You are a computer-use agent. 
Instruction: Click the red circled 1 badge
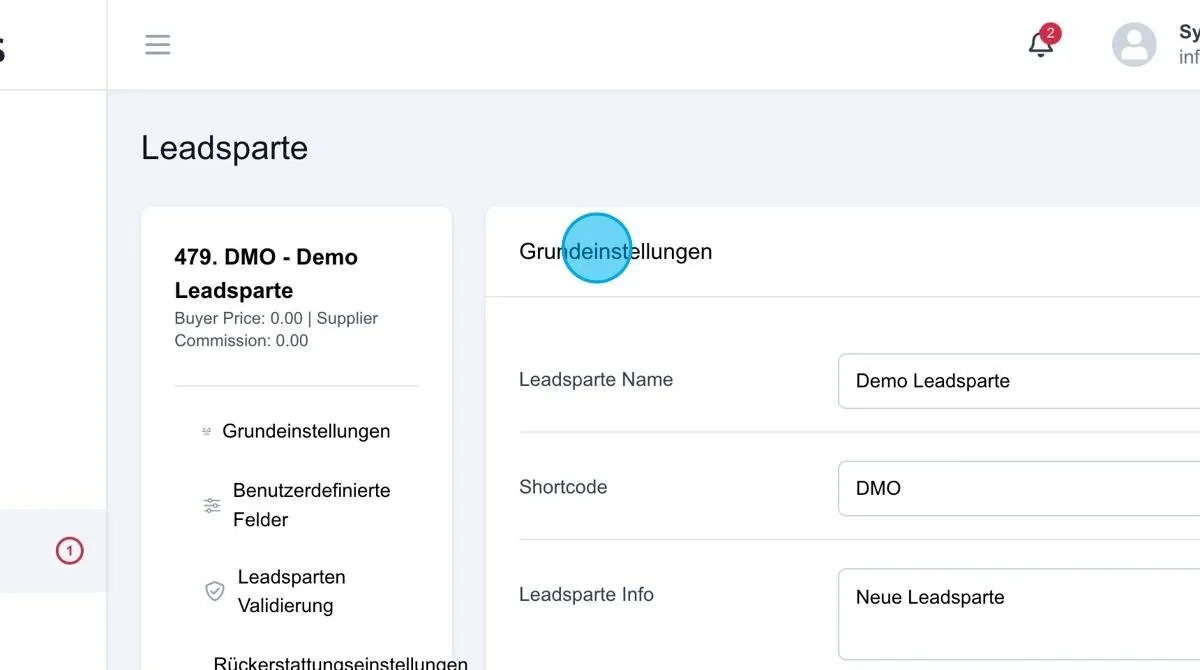(x=69, y=551)
